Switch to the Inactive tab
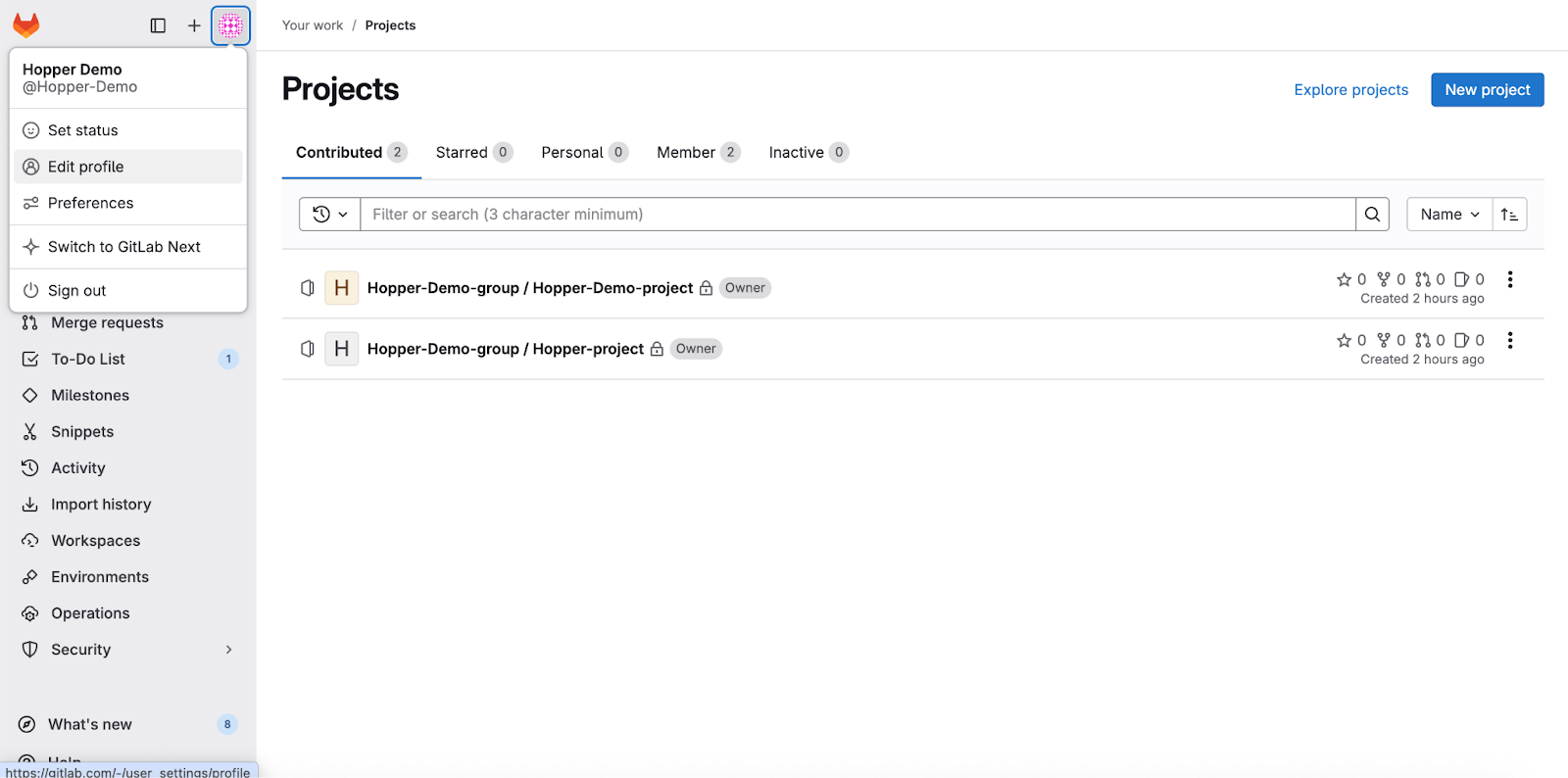The height and width of the screenshot is (778, 1568). coord(808,152)
